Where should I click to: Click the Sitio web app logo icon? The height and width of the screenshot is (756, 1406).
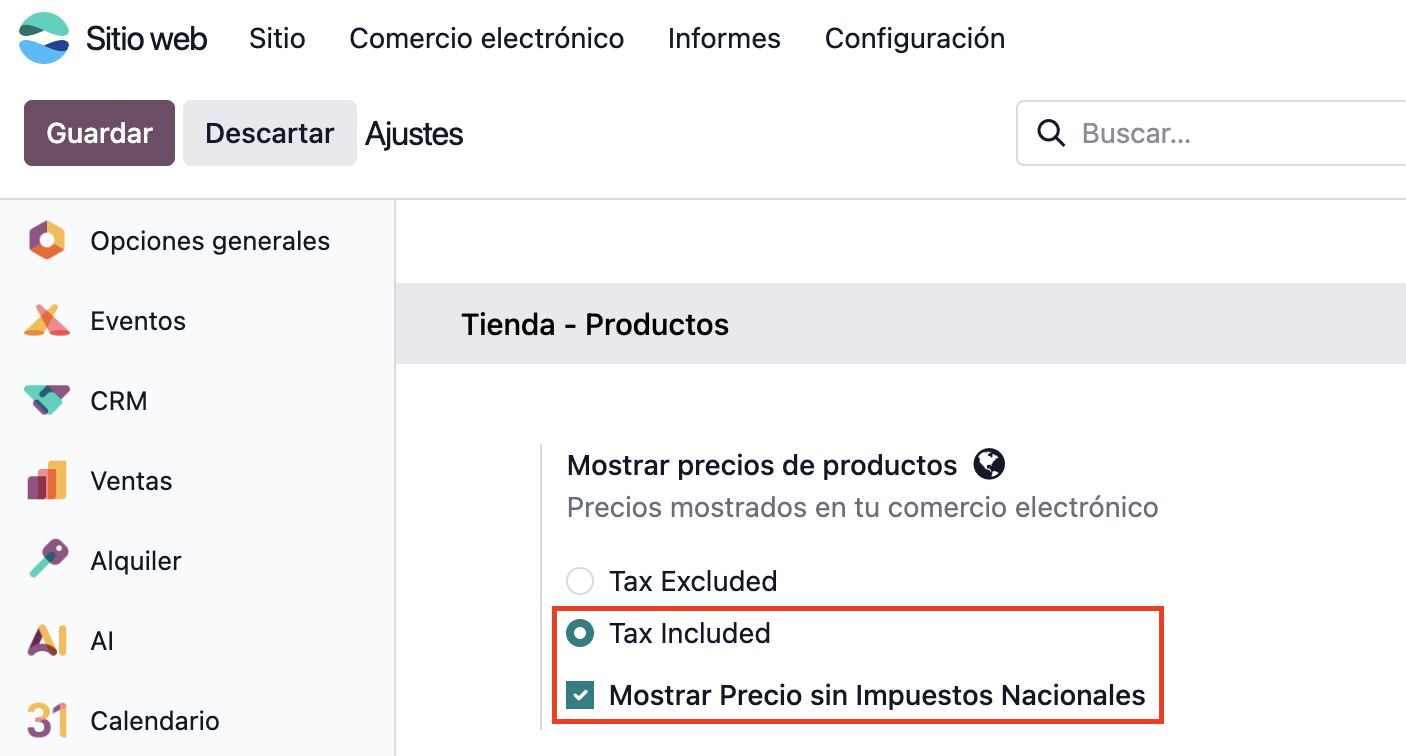point(44,39)
